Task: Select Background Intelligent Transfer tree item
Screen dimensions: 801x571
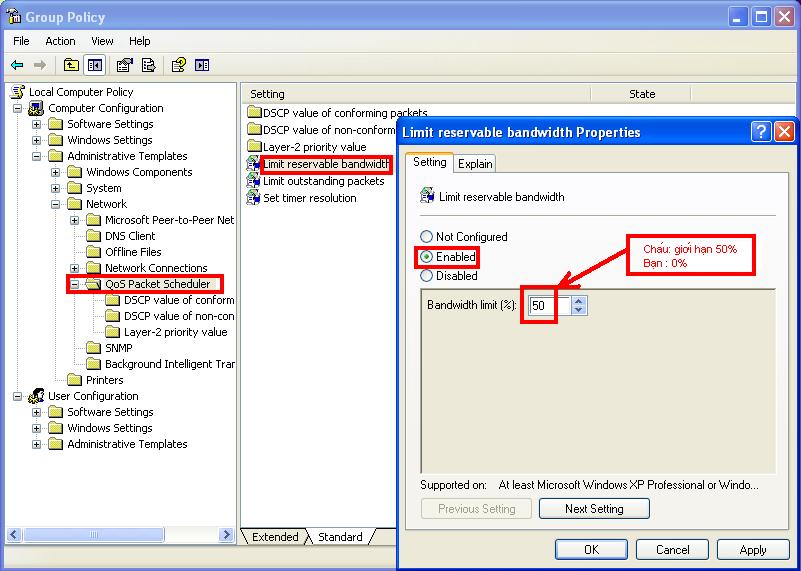Action: coord(170,364)
